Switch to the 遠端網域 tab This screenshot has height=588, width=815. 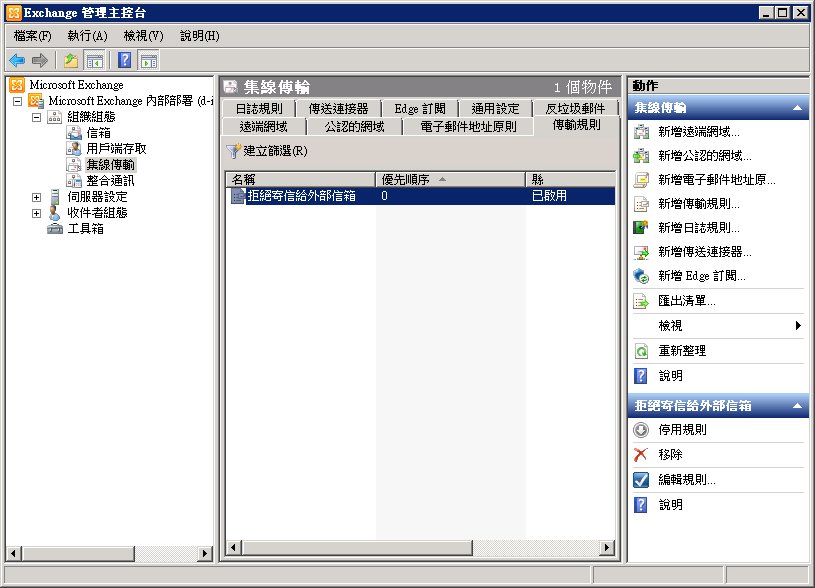(x=264, y=126)
